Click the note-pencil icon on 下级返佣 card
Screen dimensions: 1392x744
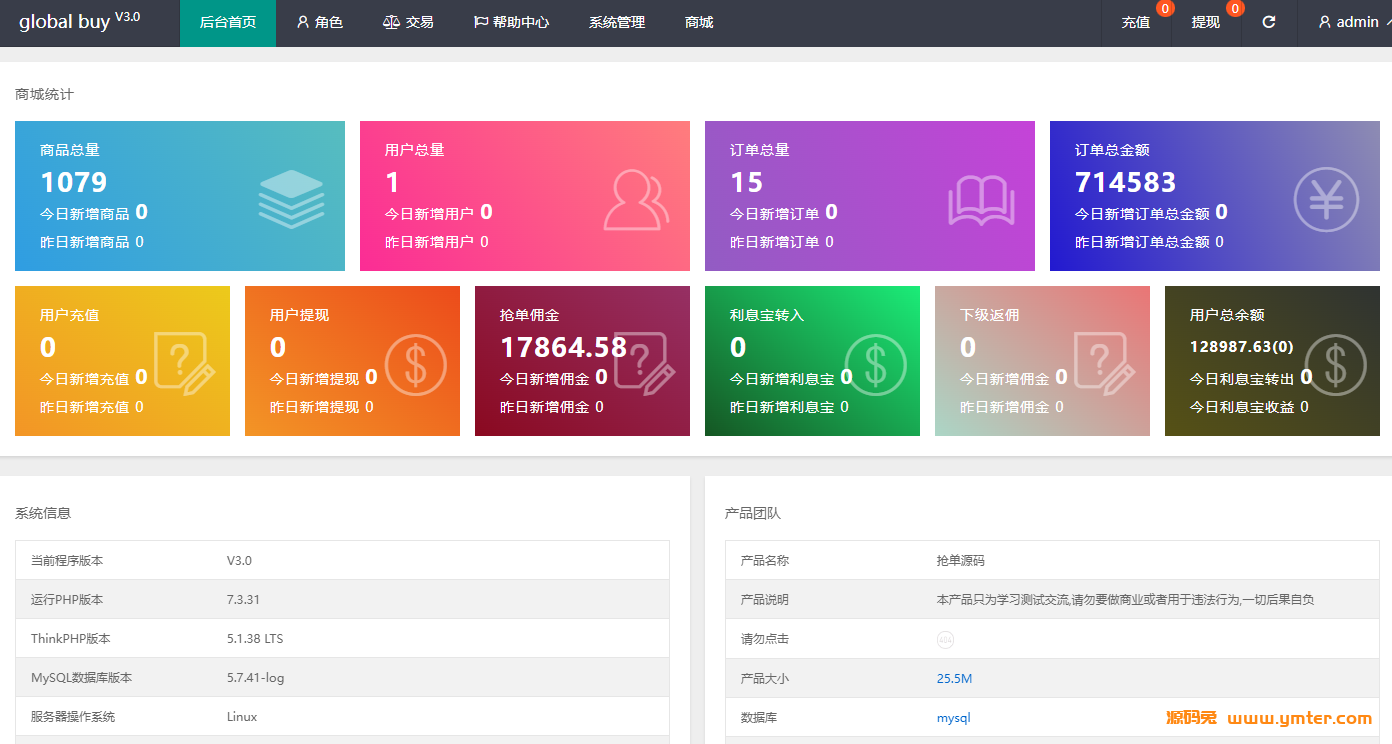pos(1105,364)
